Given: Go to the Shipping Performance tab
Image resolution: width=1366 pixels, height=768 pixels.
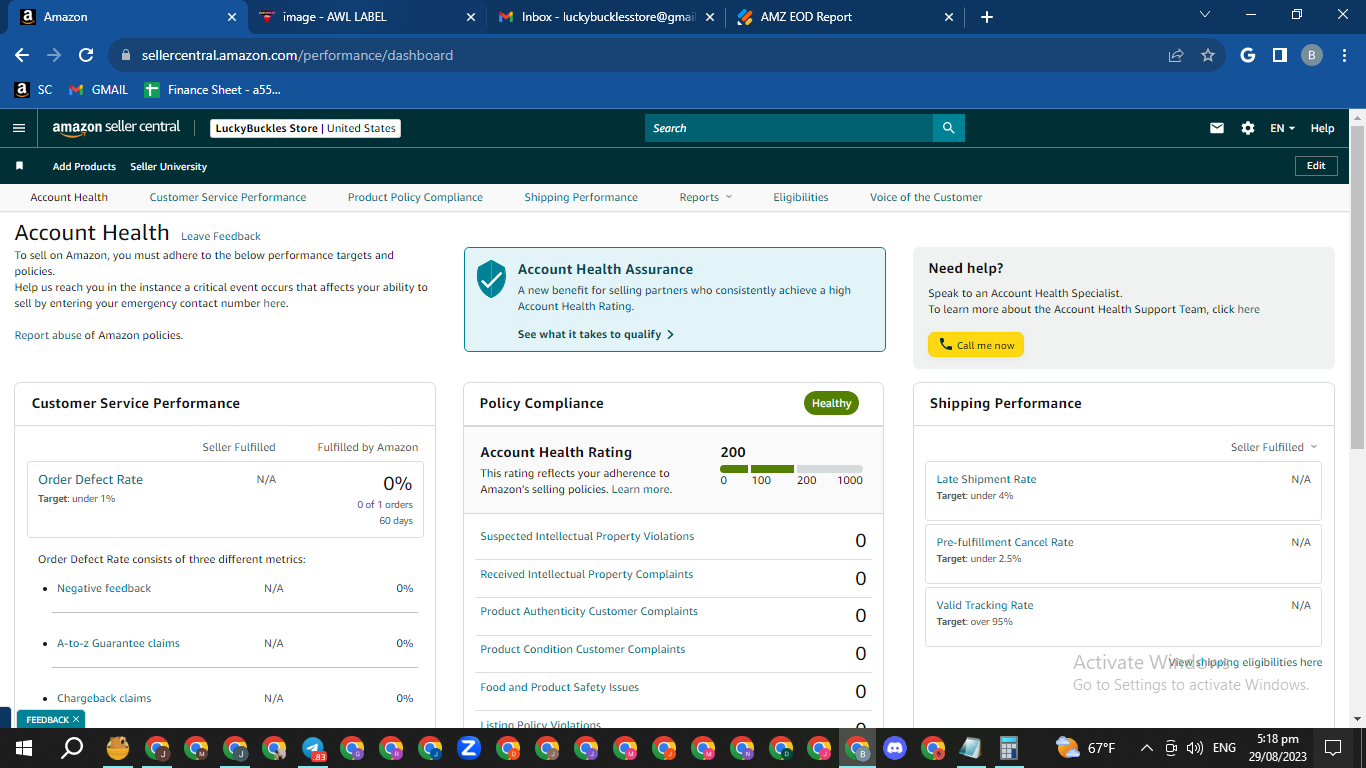Looking at the screenshot, I should tap(581, 197).
